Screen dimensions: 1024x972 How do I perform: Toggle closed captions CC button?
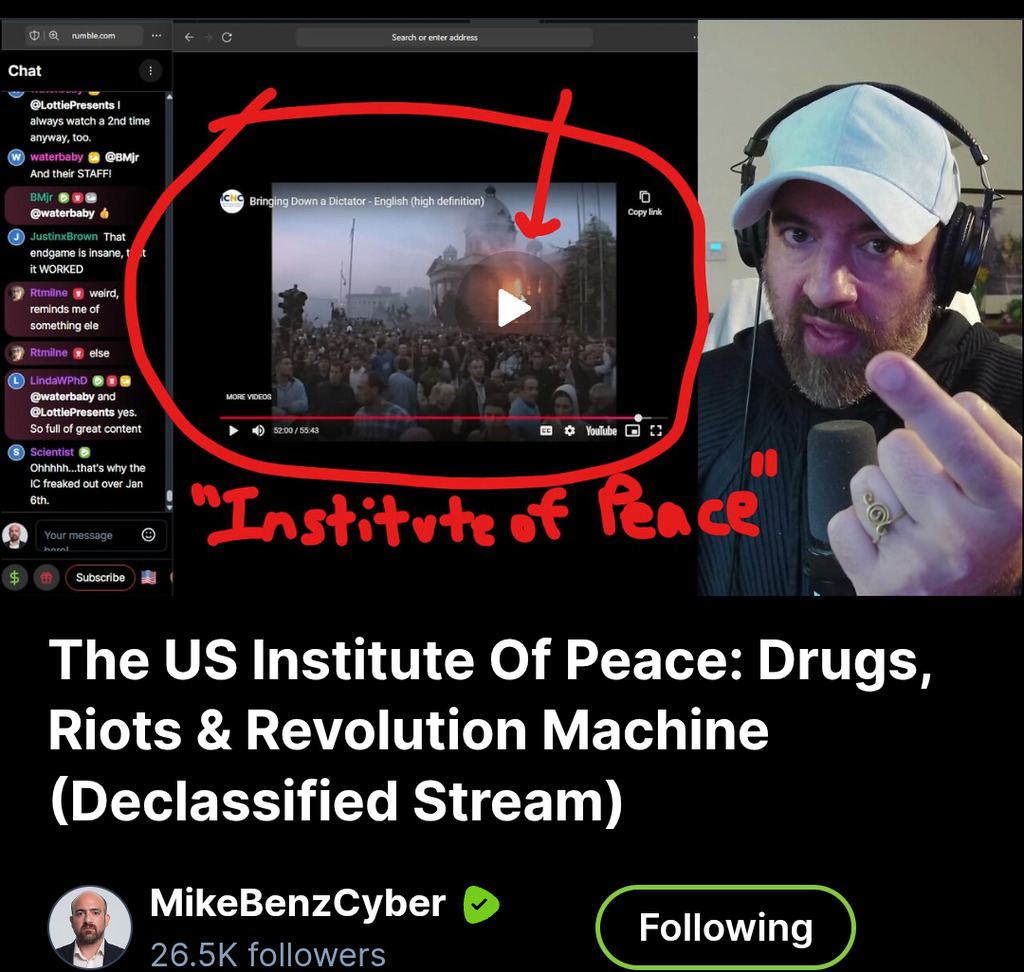point(546,430)
